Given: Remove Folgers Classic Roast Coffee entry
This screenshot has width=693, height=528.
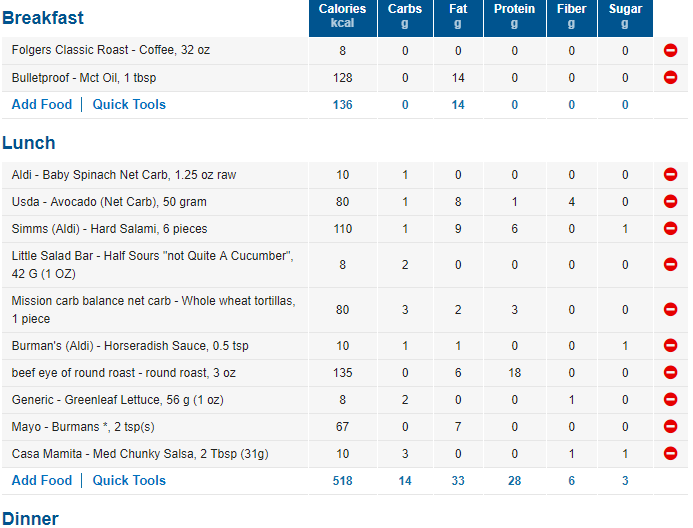Looking at the screenshot, I should 670,50.
